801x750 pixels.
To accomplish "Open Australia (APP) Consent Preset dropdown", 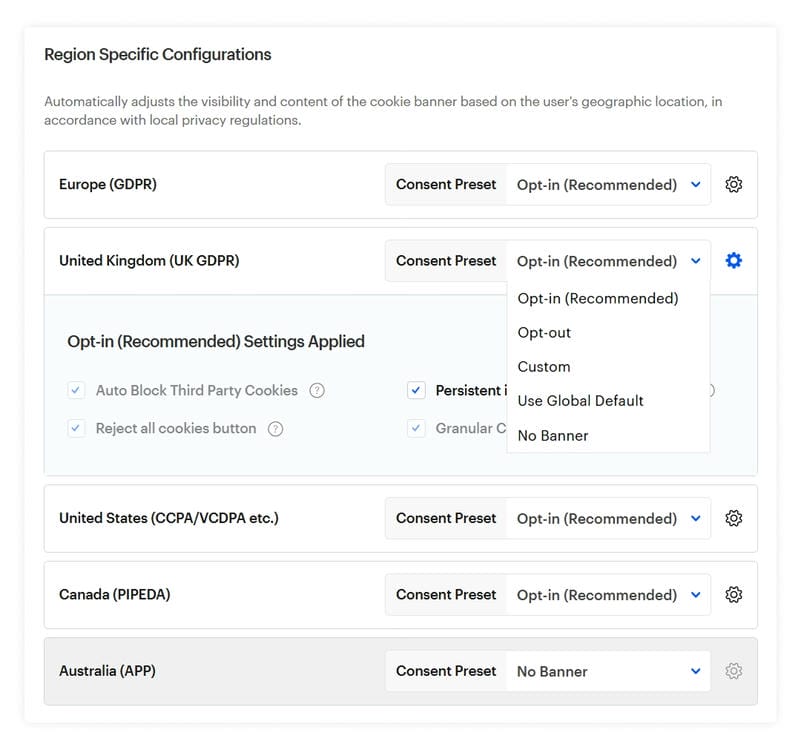I will click(608, 671).
